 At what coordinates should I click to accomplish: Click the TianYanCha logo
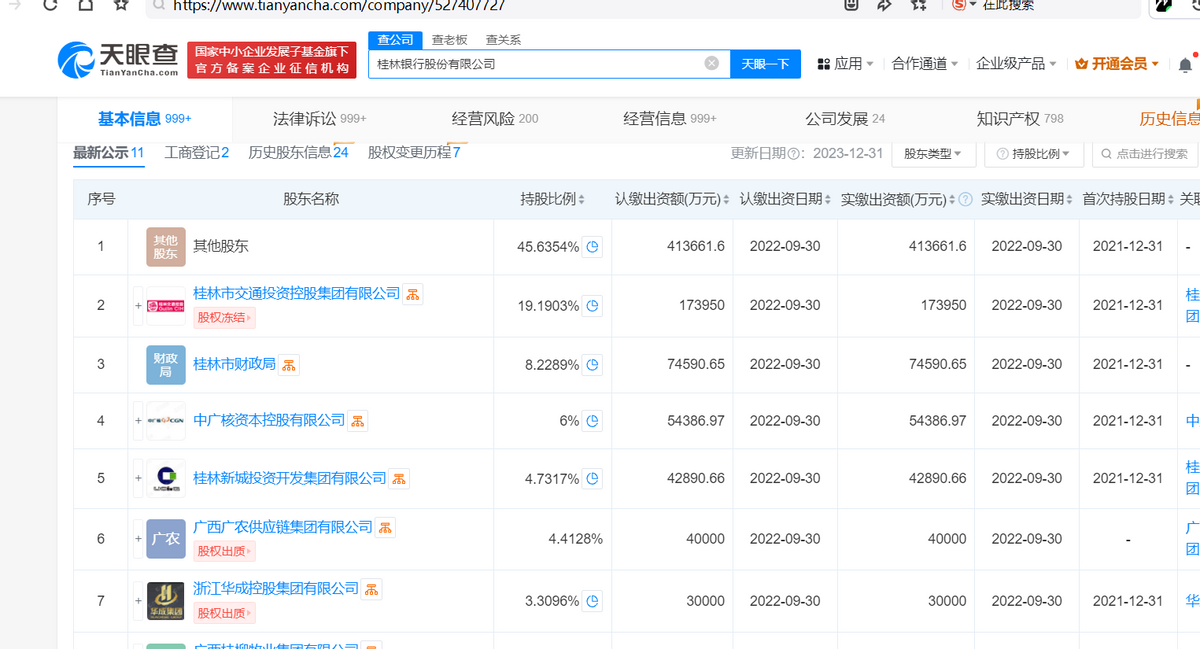118,61
